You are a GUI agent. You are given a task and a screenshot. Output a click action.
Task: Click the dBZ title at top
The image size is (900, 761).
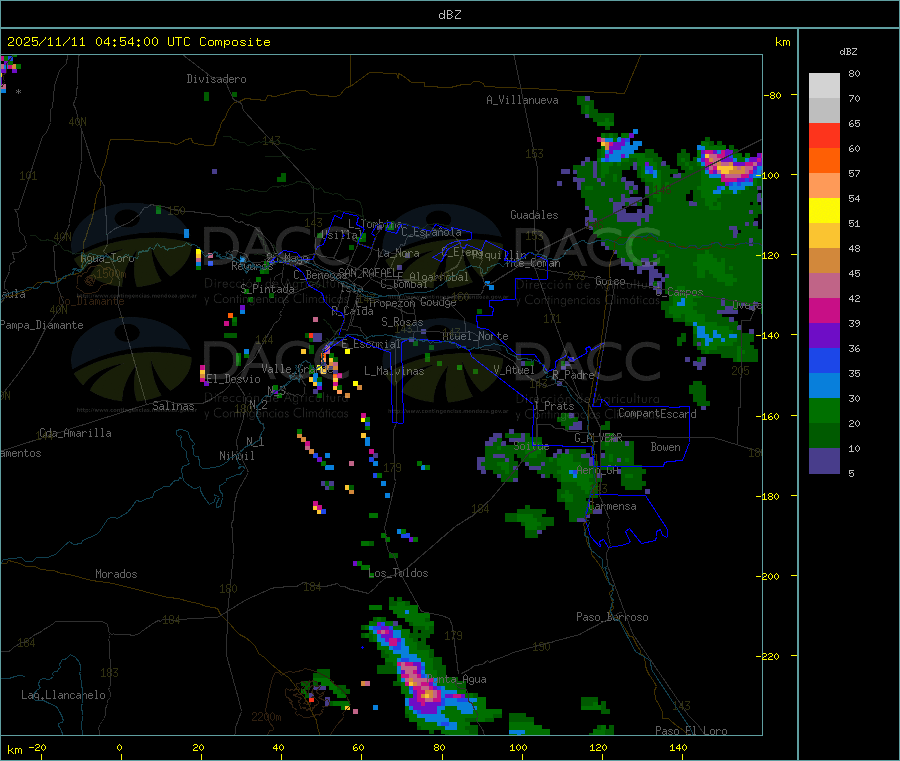point(449,15)
